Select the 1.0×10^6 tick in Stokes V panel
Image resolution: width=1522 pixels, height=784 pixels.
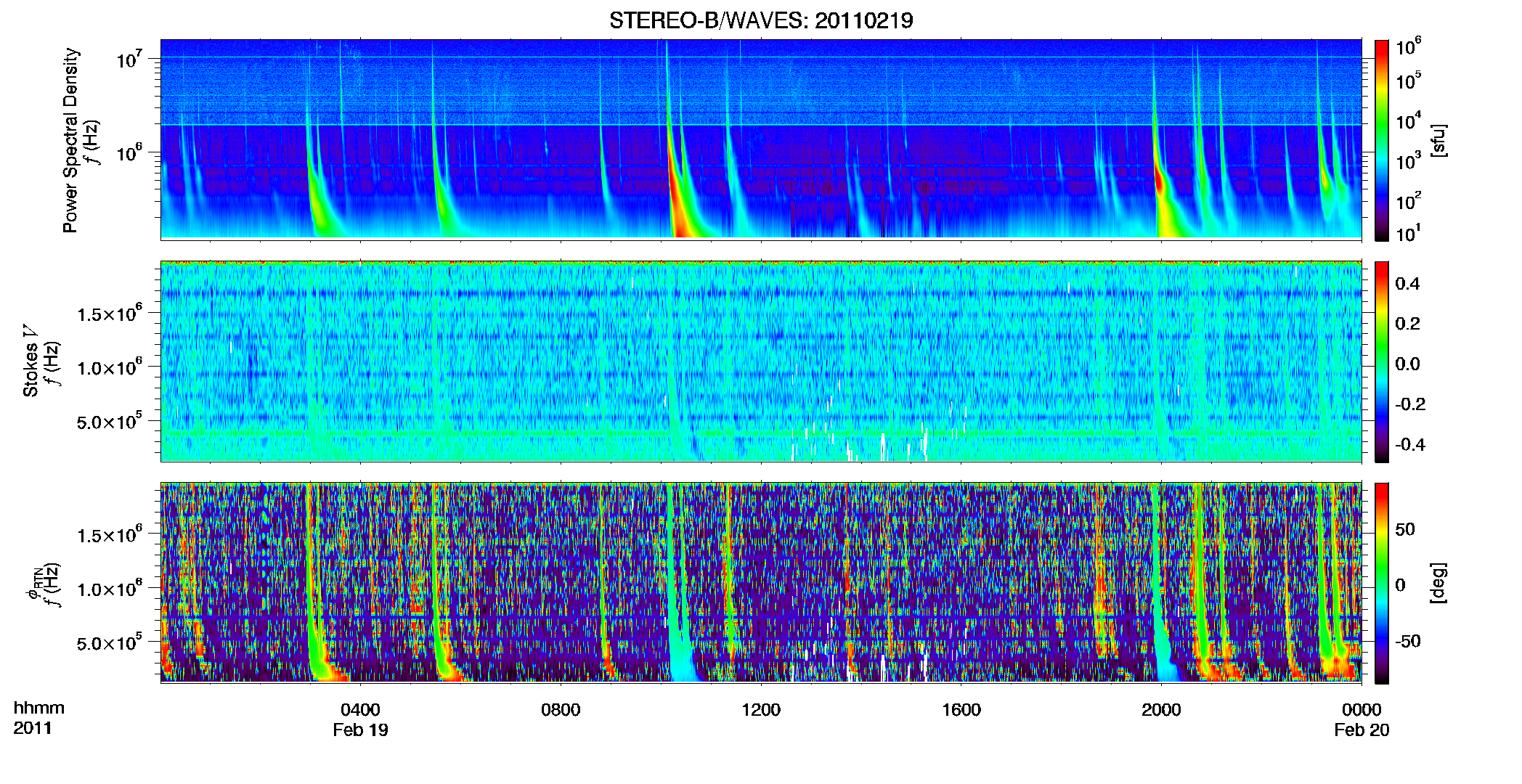(109, 367)
